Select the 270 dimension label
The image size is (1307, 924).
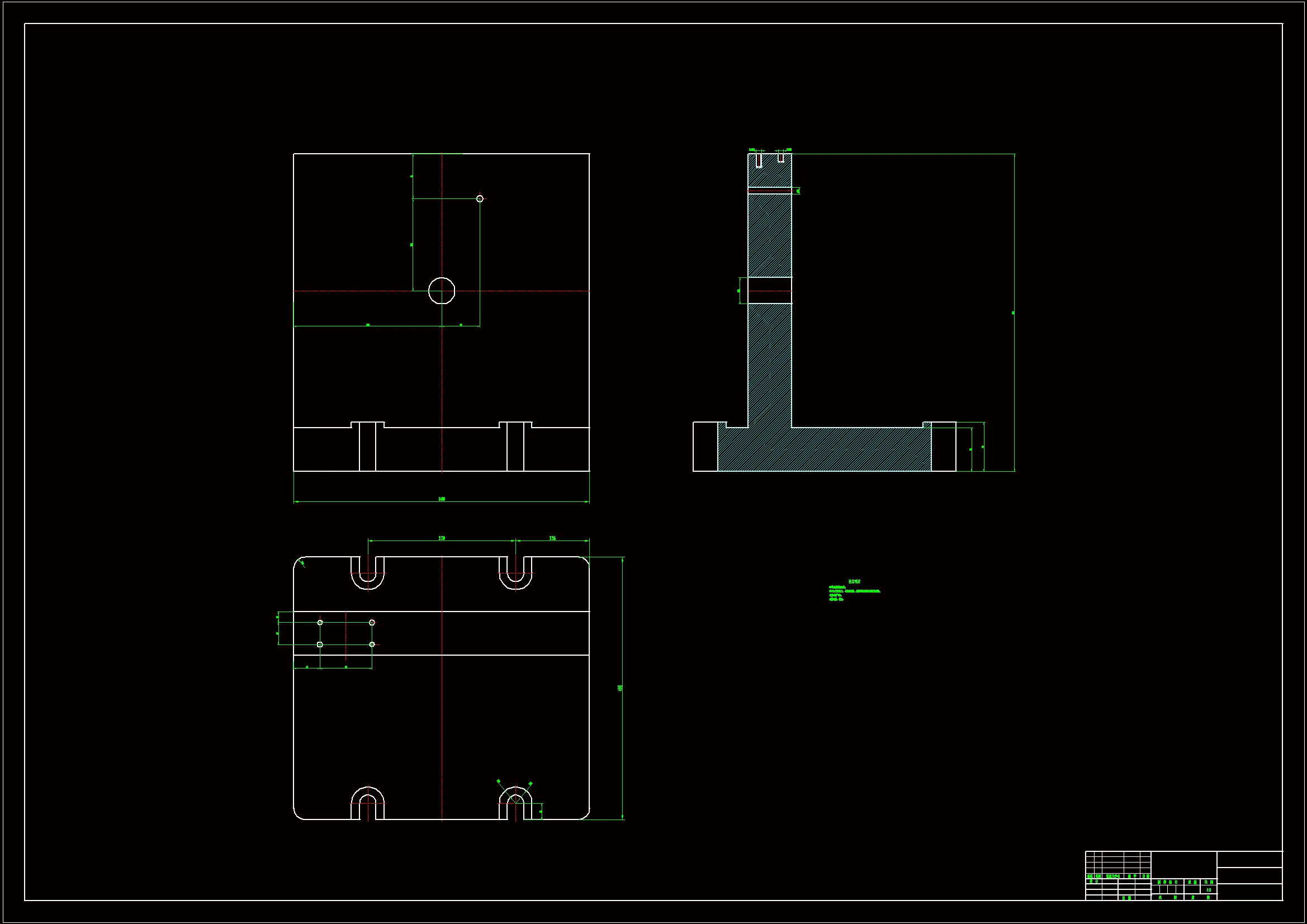[x=442, y=538]
